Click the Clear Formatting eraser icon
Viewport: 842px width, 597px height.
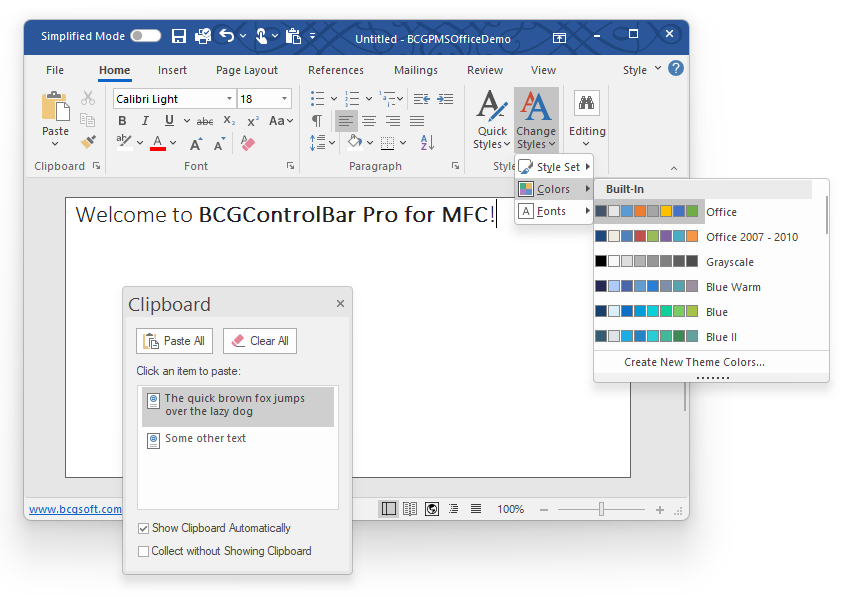tap(248, 143)
